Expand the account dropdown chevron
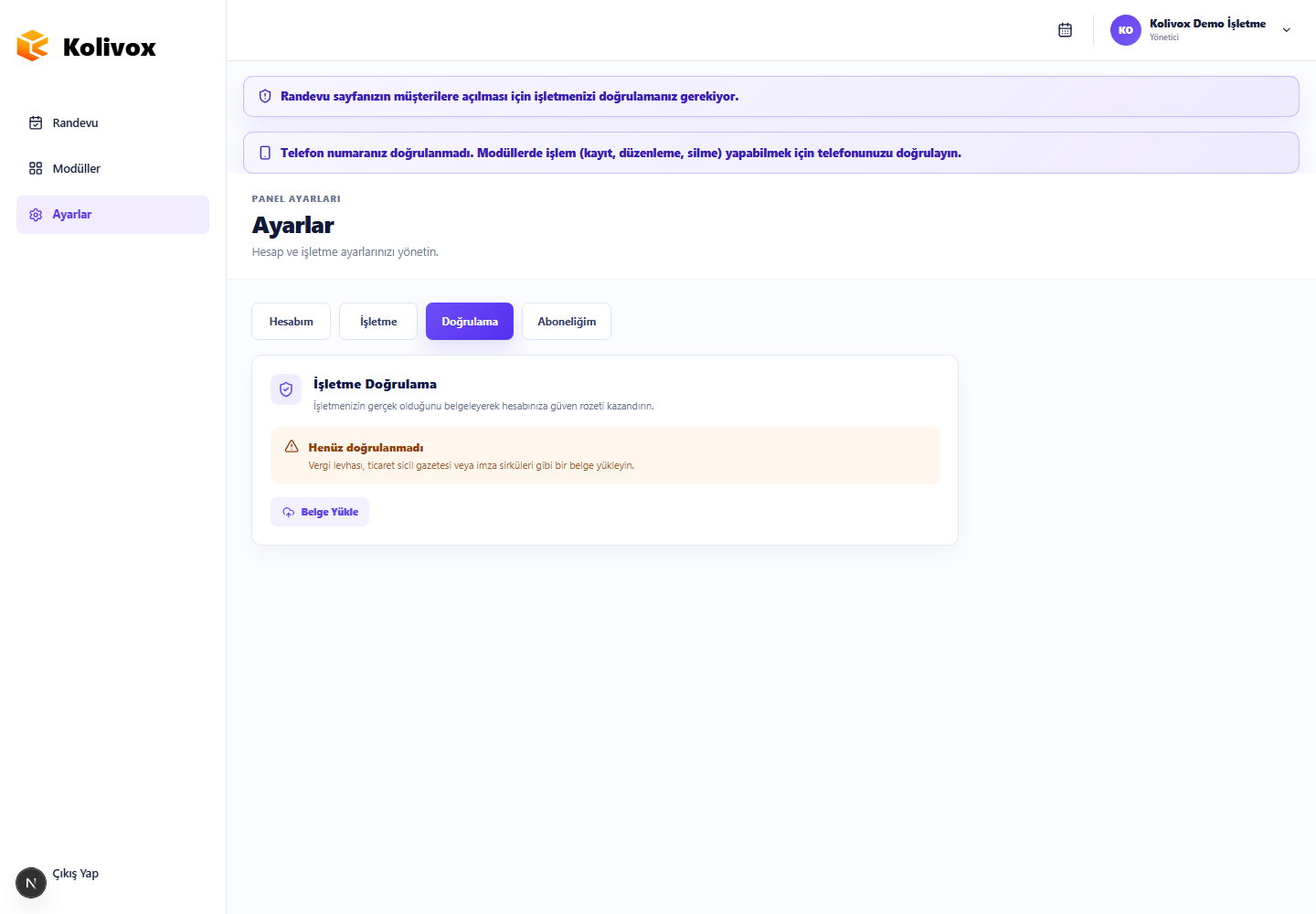The height and width of the screenshot is (914, 1316). [1287, 30]
